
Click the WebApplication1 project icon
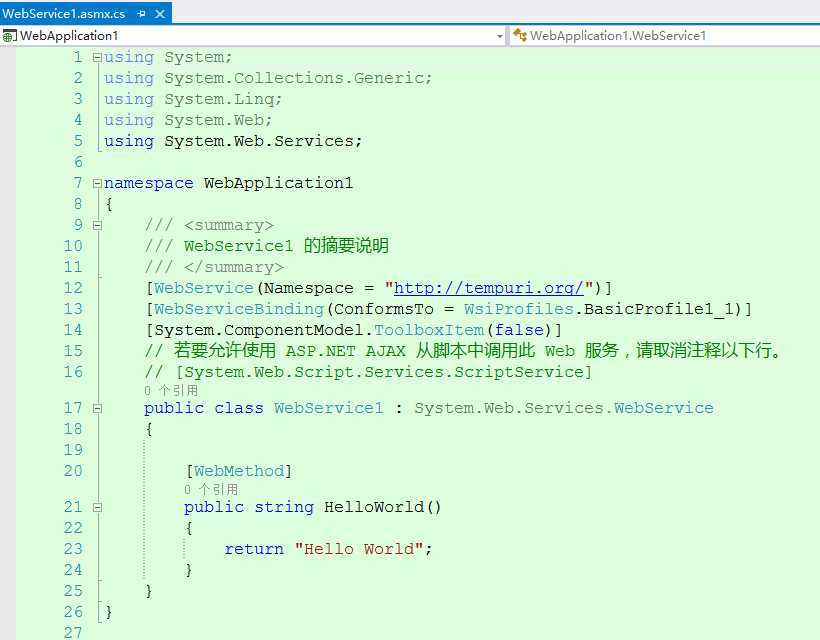[x=9, y=36]
